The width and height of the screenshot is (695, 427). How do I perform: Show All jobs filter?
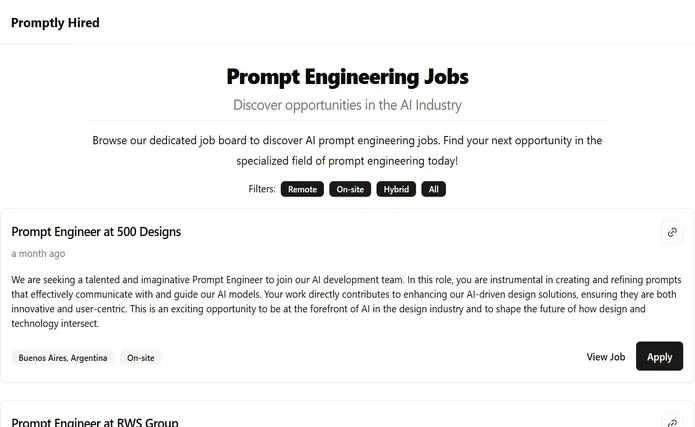[433, 189]
